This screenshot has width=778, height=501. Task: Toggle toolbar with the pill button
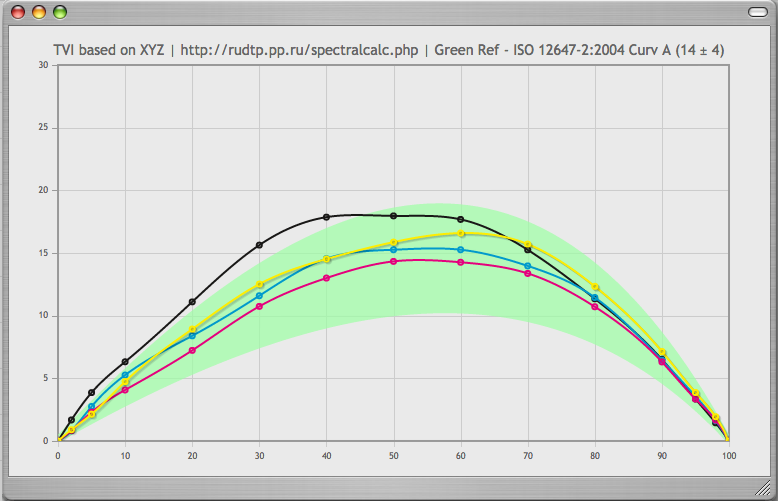pyautogui.click(x=758, y=12)
